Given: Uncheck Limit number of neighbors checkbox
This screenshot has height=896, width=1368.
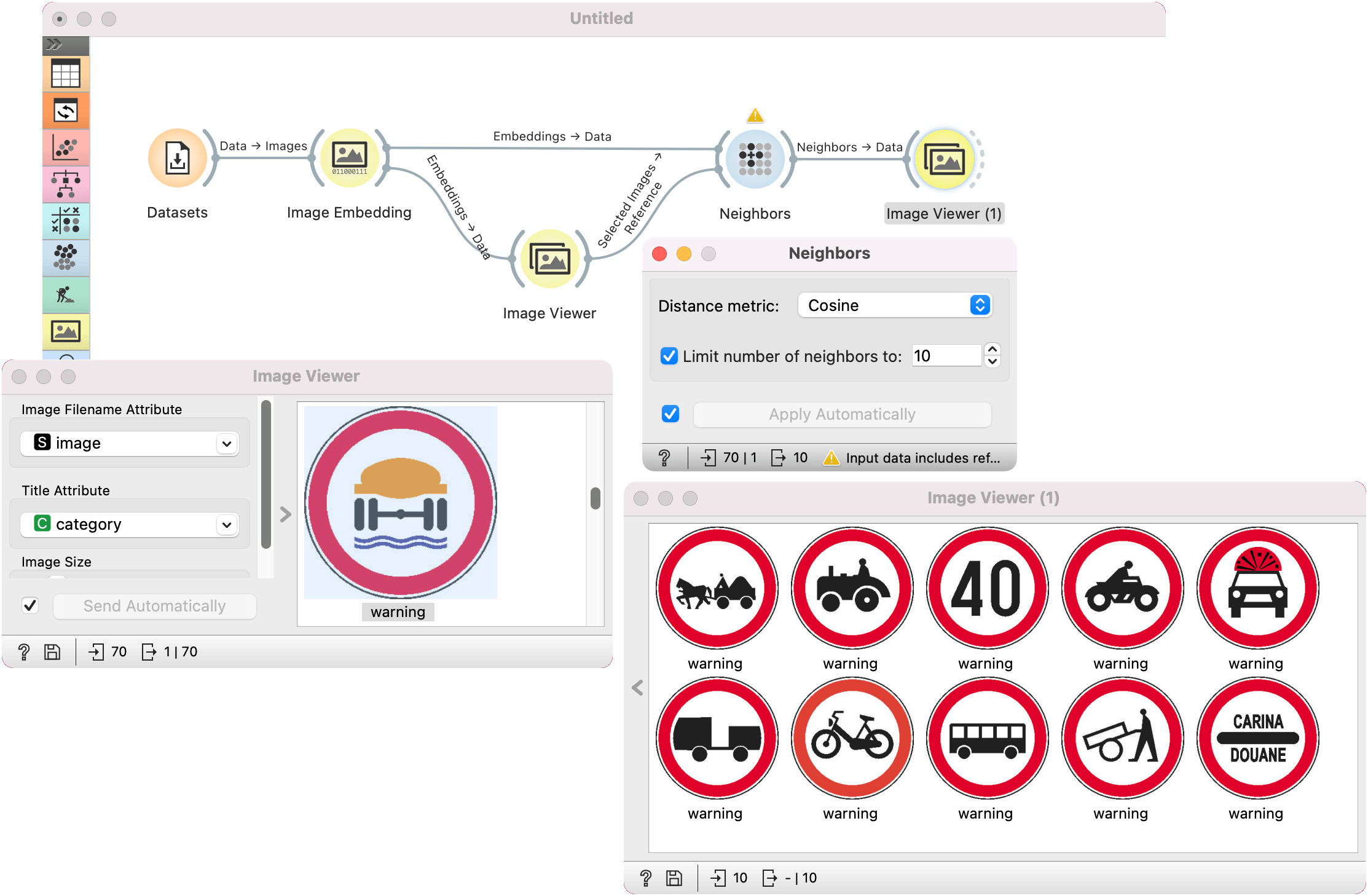Looking at the screenshot, I should [669, 356].
